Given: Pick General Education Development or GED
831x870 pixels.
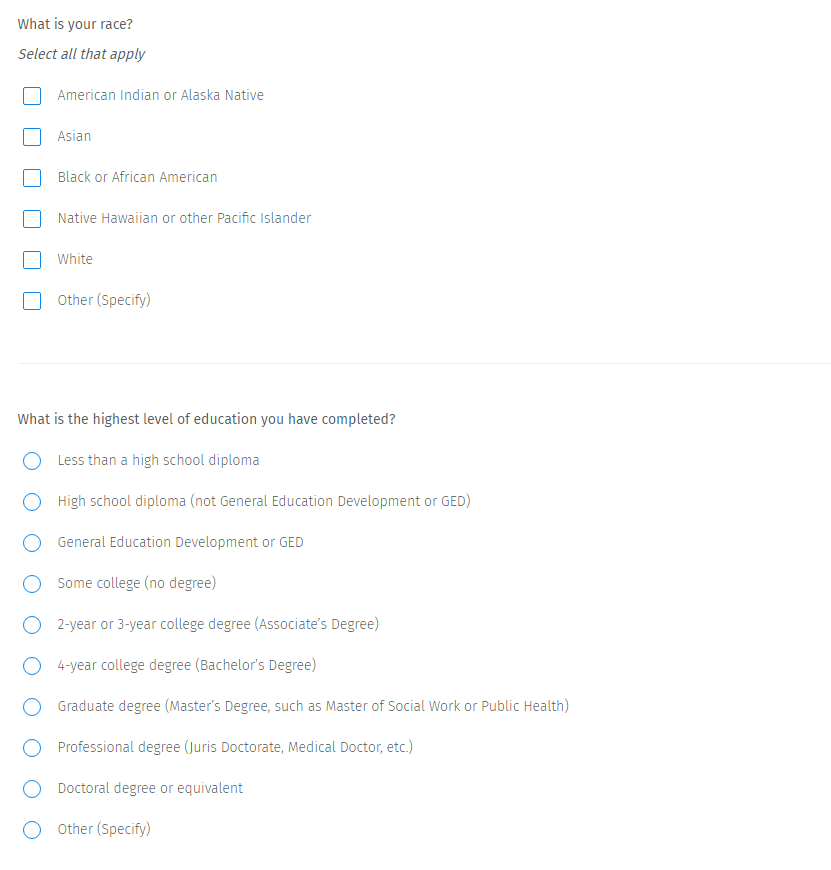Looking at the screenshot, I should click(x=32, y=543).
